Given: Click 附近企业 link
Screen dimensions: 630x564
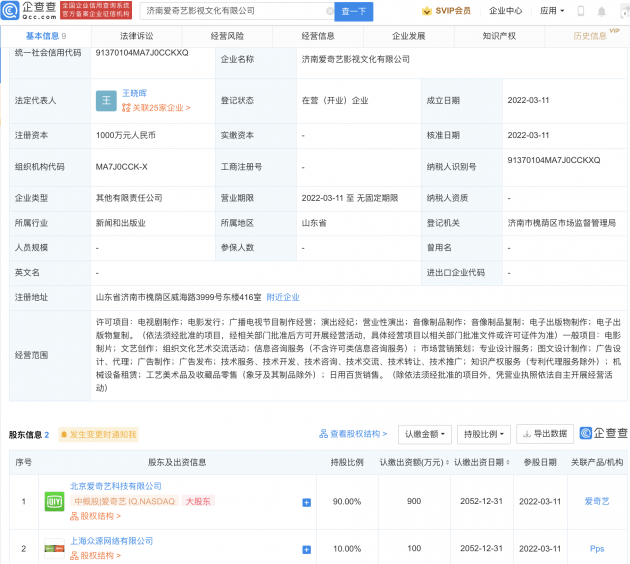Looking at the screenshot, I should 283,297.
